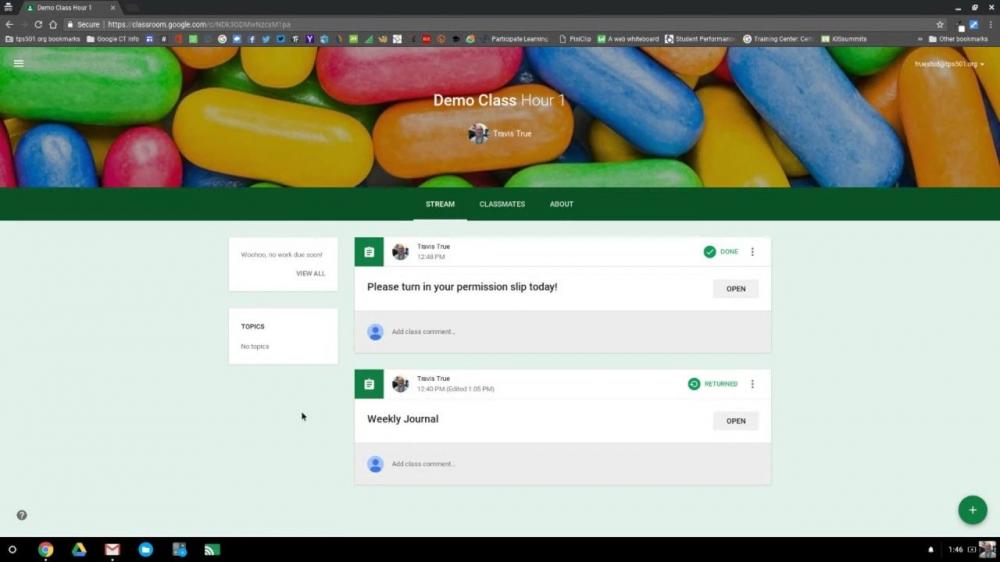1000x562 pixels.
Task: Click the permission slip assignment icon
Action: (x=369, y=252)
